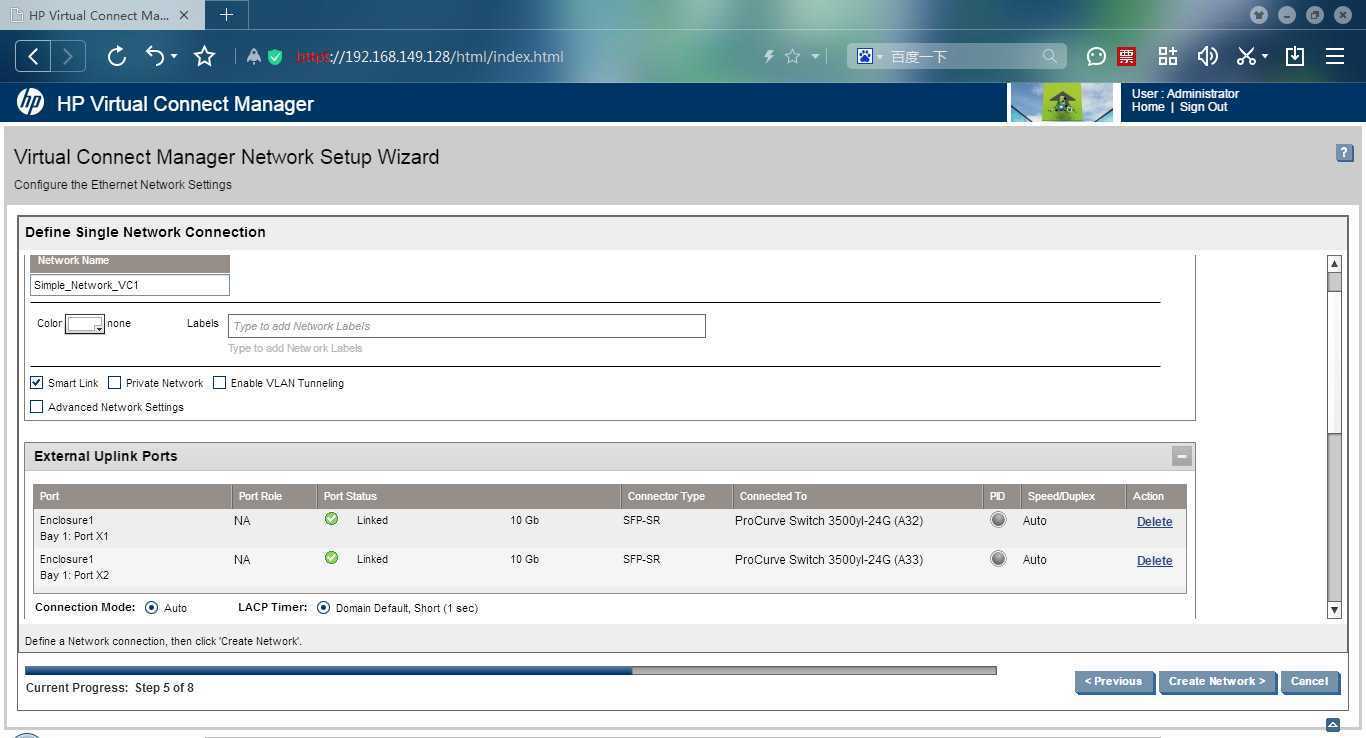Click the network Labels input field
This screenshot has width=1366, height=738.
pos(467,326)
